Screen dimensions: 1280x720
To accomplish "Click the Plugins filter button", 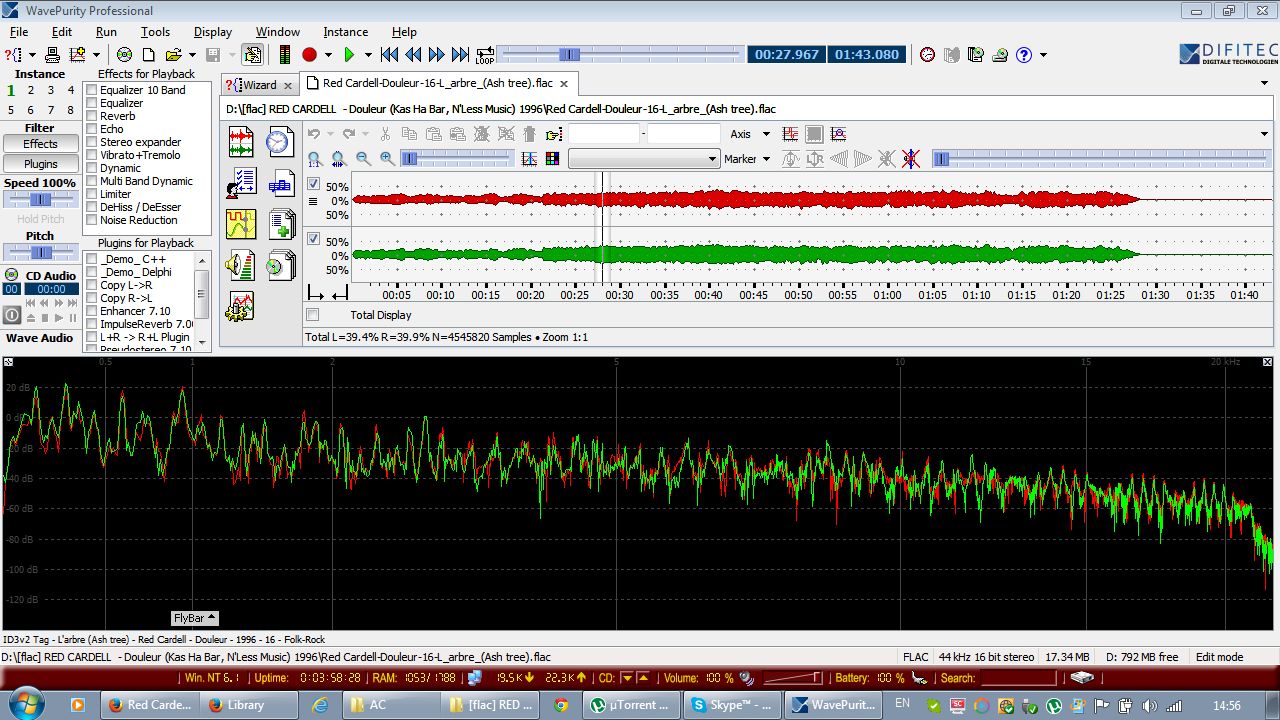I will point(41,164).
